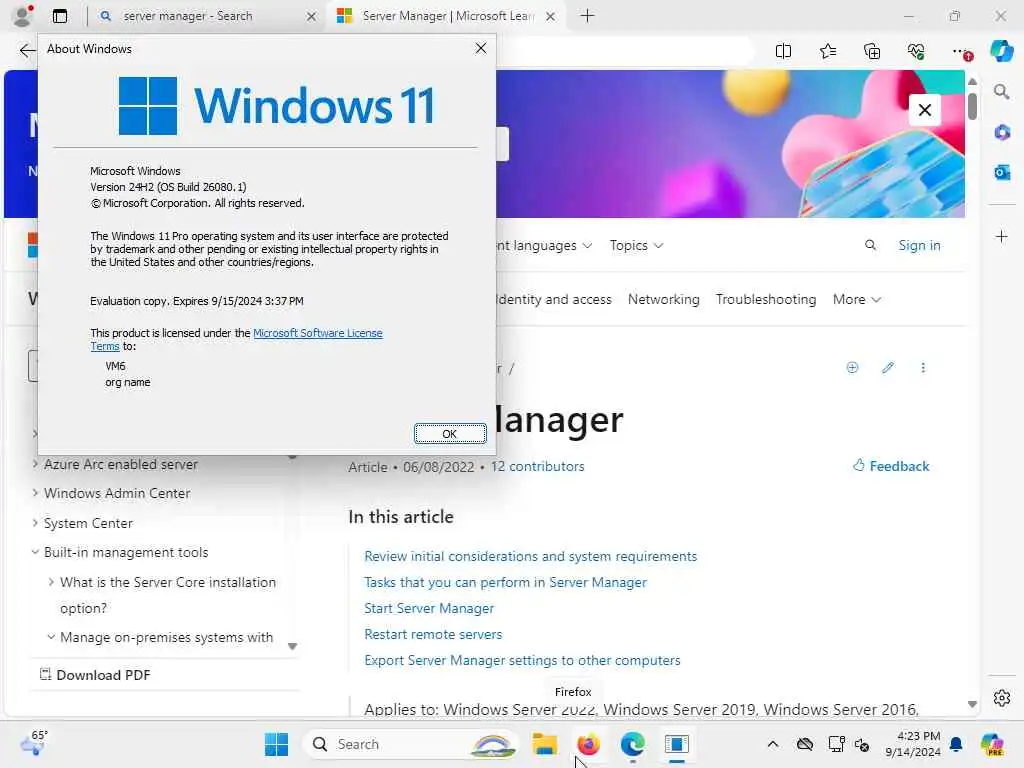Toggle the split screen icon in Edge

(x=783, y=51)
